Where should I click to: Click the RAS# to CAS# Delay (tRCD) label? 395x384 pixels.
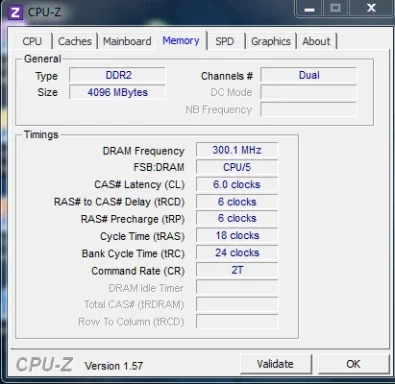[x=119, y=202]
